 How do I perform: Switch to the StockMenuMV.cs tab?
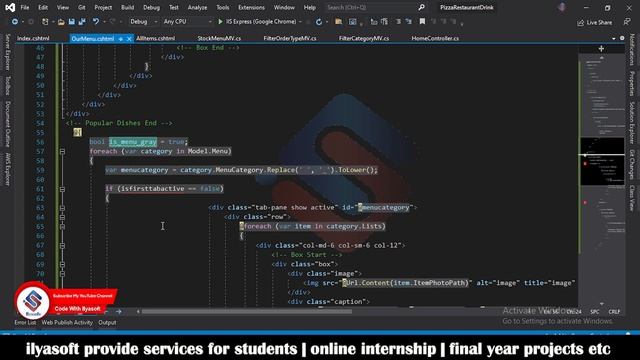(x=219, y=38)
